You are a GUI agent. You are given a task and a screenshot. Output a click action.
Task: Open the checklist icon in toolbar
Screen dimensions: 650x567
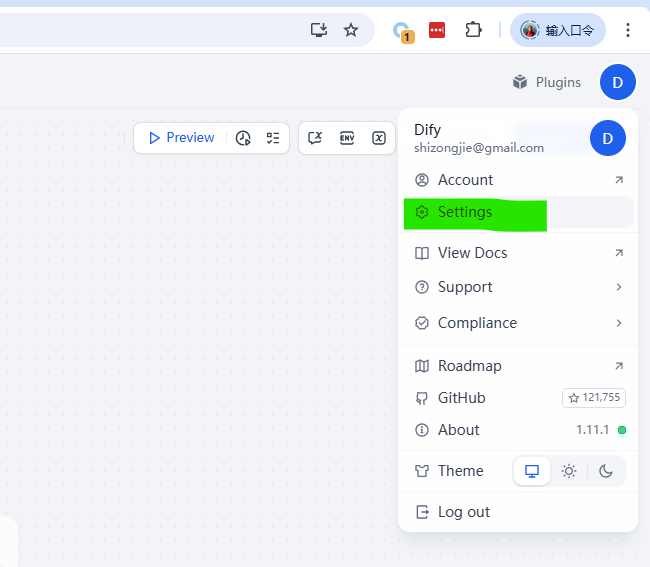pyautogui.click(x=273, y=138)
